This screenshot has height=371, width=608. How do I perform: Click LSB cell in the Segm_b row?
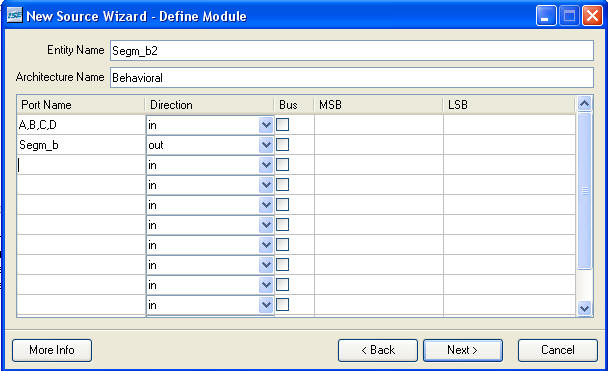(510, 145)
